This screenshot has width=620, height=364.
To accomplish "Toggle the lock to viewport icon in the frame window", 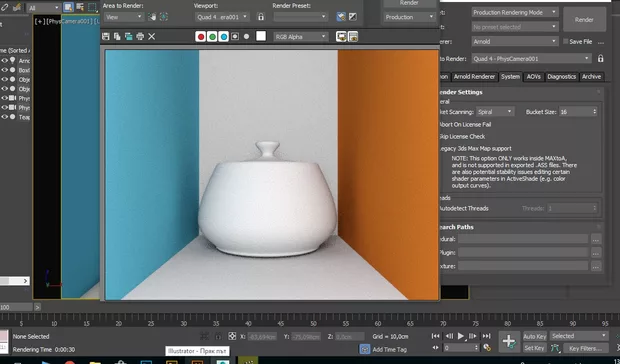I will click(261, 17).
